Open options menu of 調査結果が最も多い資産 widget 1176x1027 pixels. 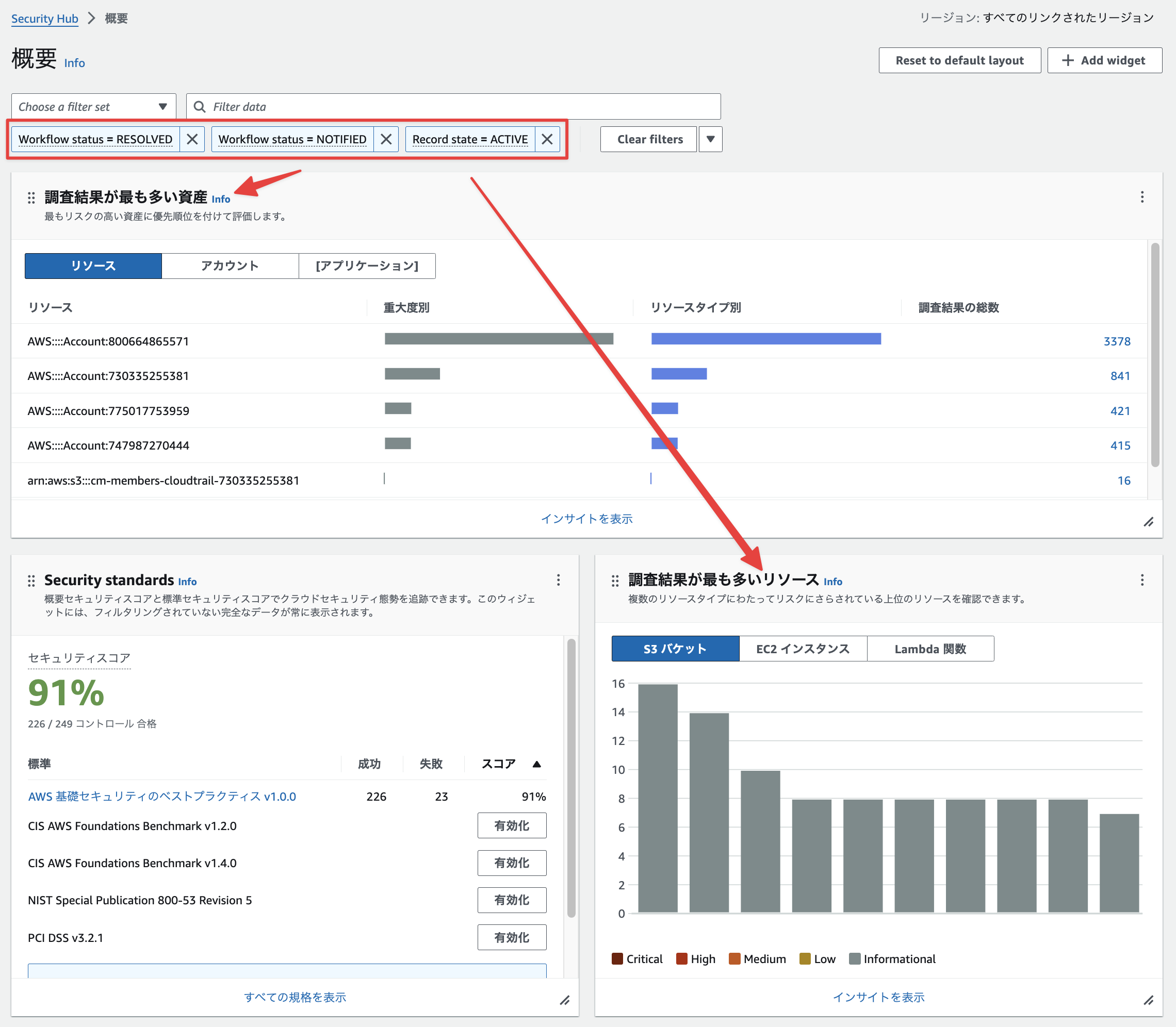pos(1141,197)
